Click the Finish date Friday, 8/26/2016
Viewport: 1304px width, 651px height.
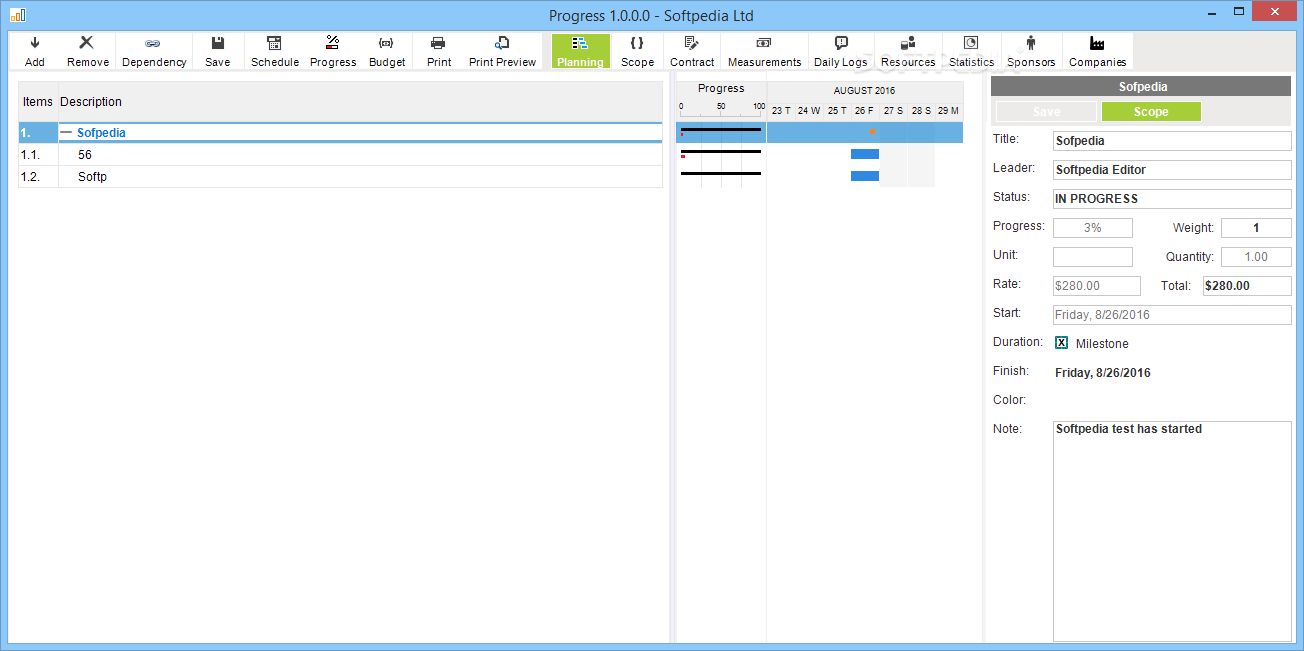click(x=1103, y=373)
